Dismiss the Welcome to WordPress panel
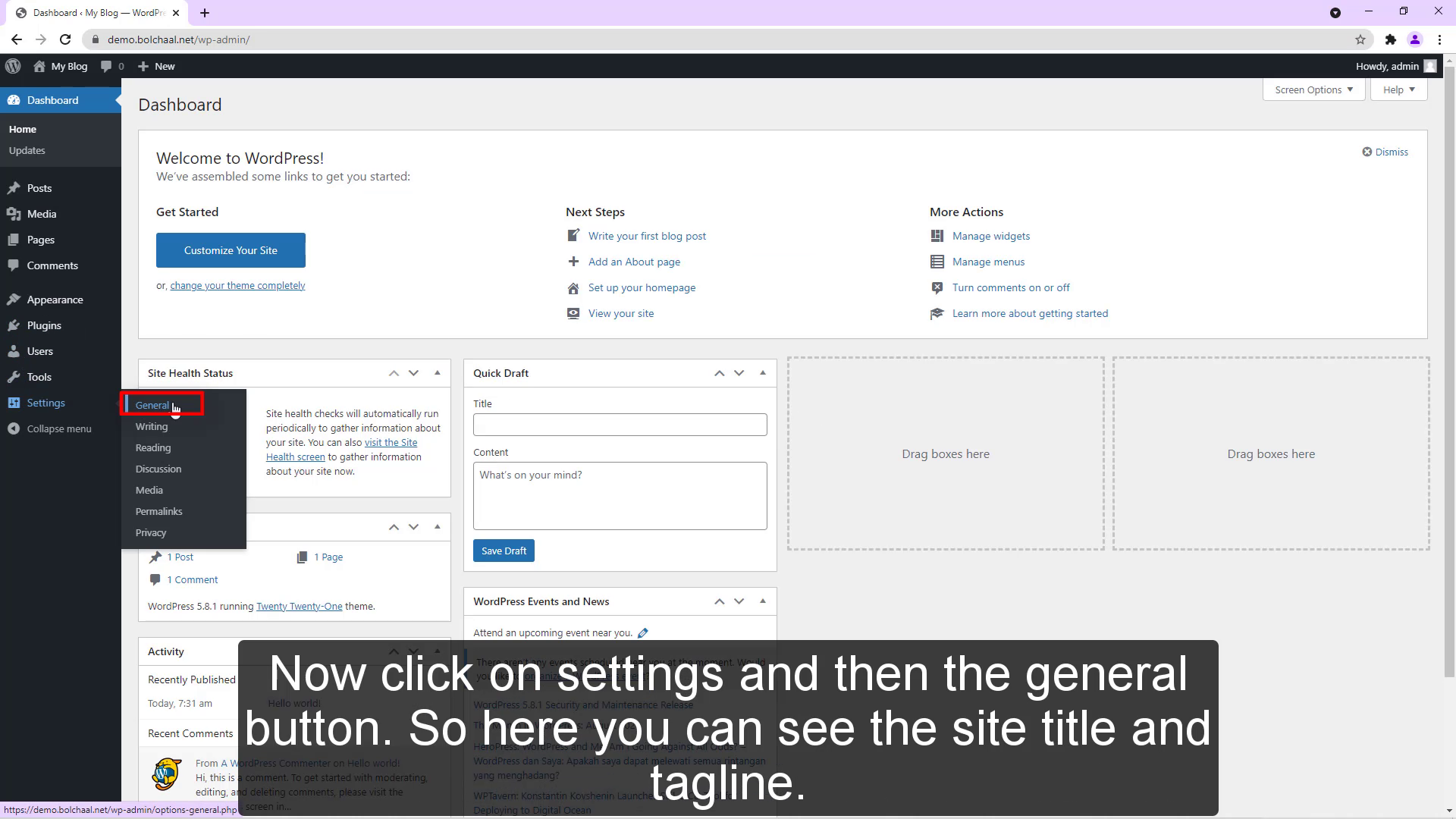 [1385, 152]
